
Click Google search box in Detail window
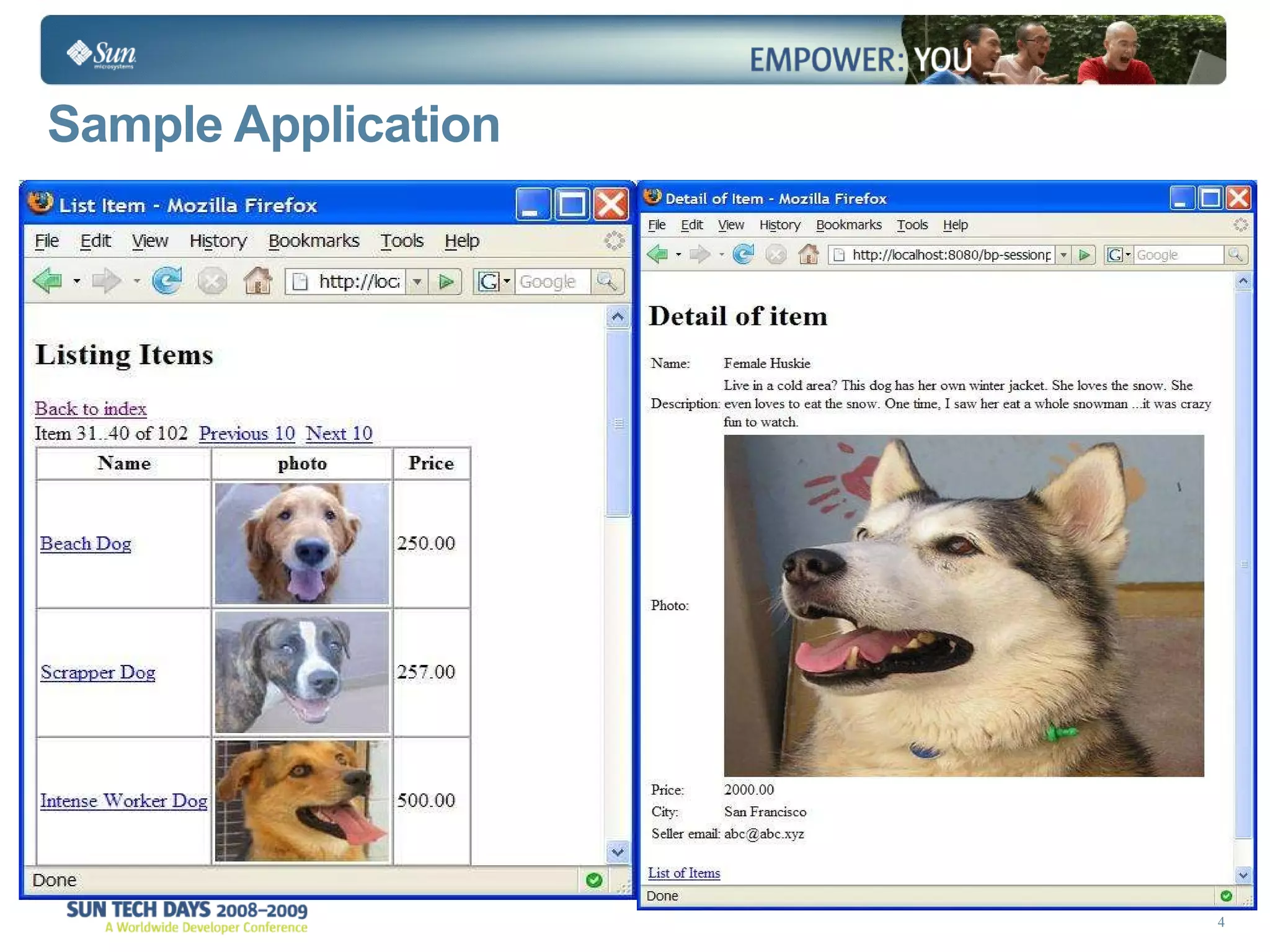(1179, 255)
